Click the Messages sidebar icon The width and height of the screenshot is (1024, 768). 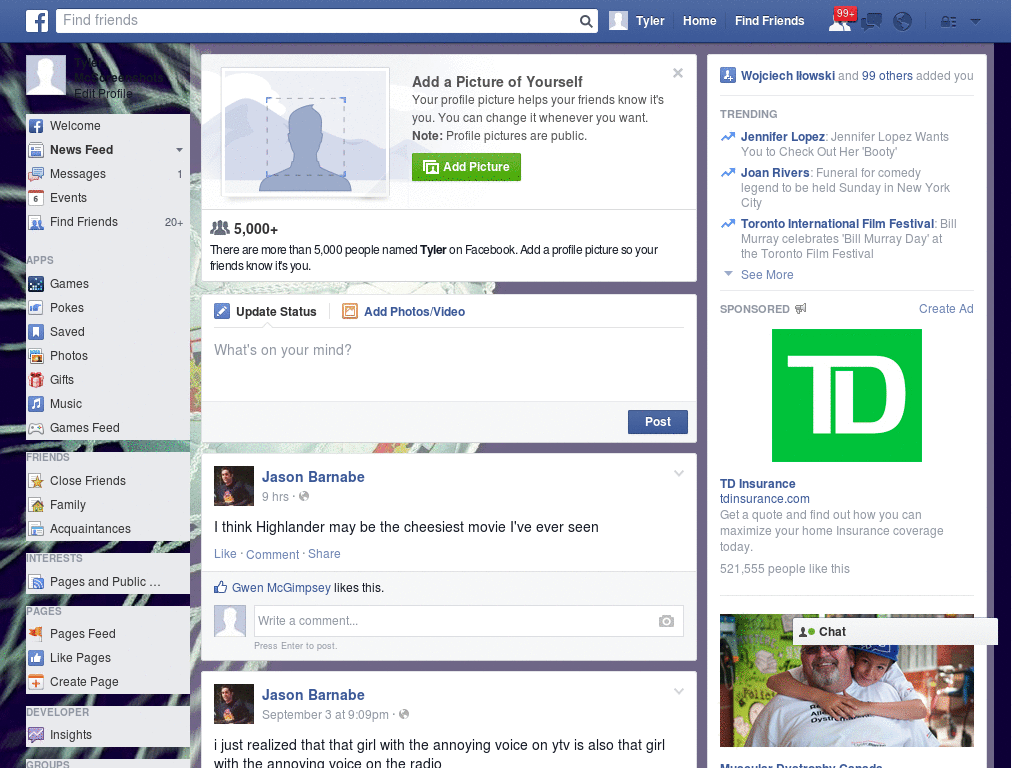click(36, 174)
